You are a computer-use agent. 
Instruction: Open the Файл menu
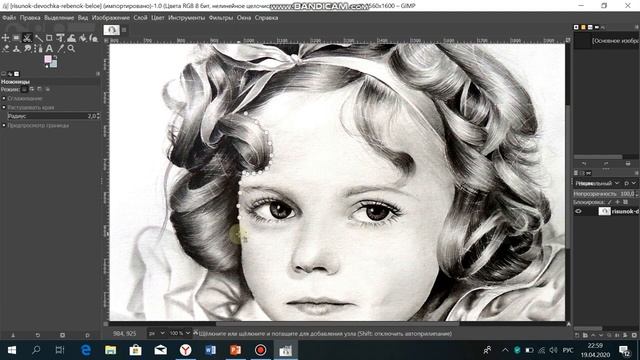tap(9, 18)
